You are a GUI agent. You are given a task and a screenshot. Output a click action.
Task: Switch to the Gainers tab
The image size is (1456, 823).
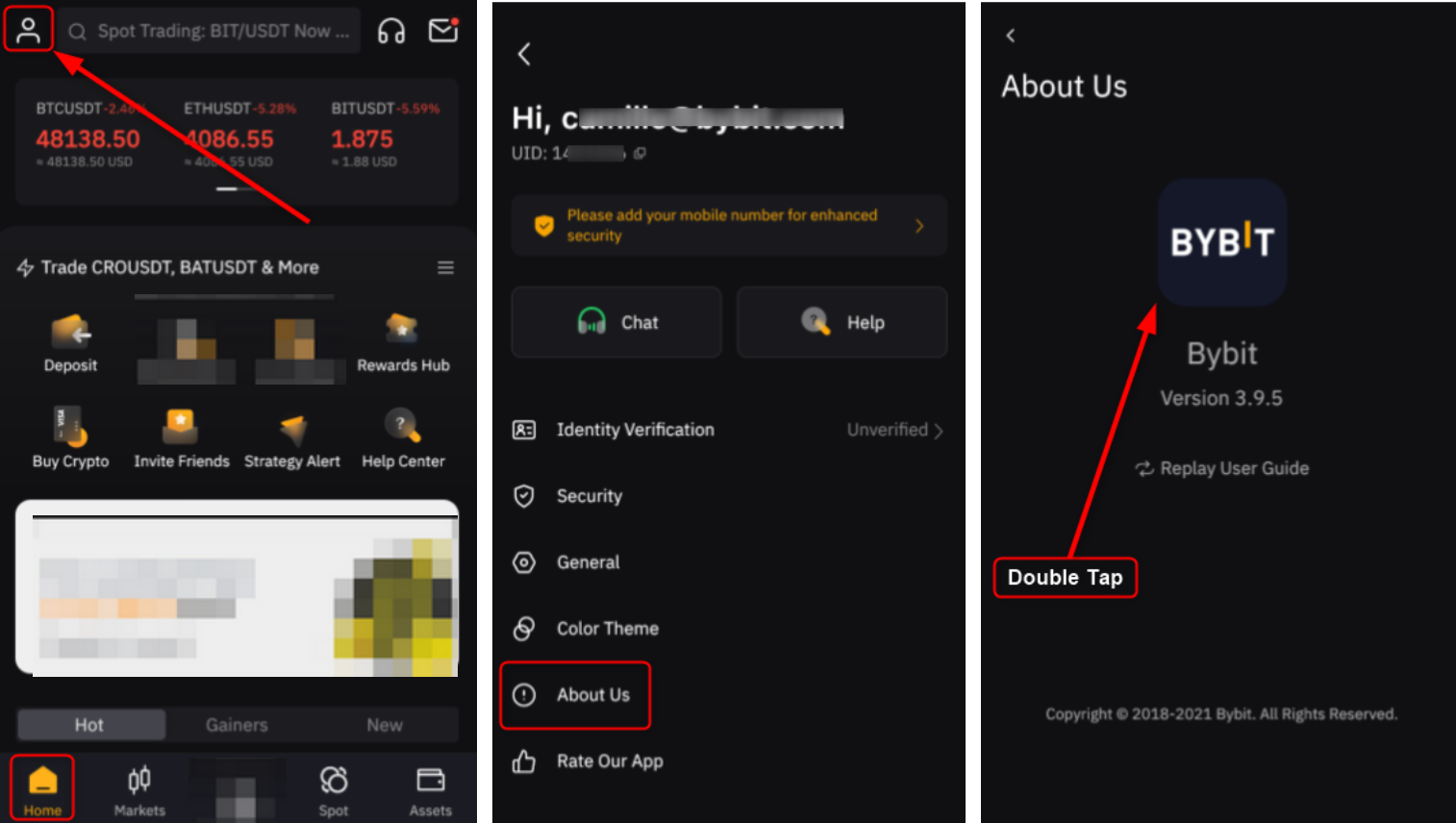pyautogui.click(x=237, y=725)
